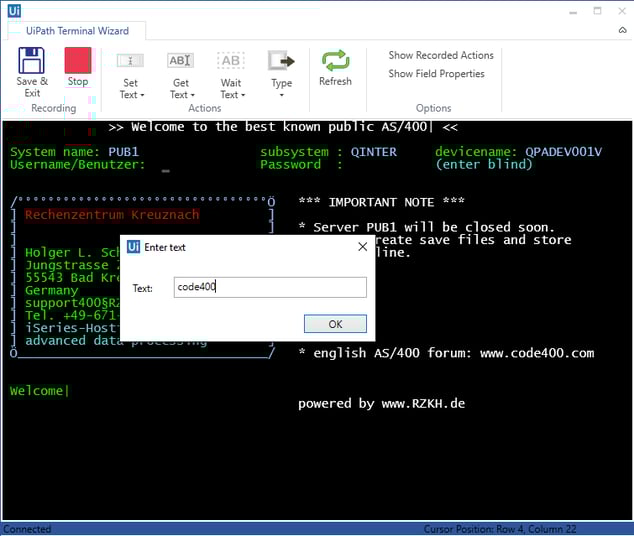
Task: Click the UiPath logo in the title bar
Action: [14, 11]
